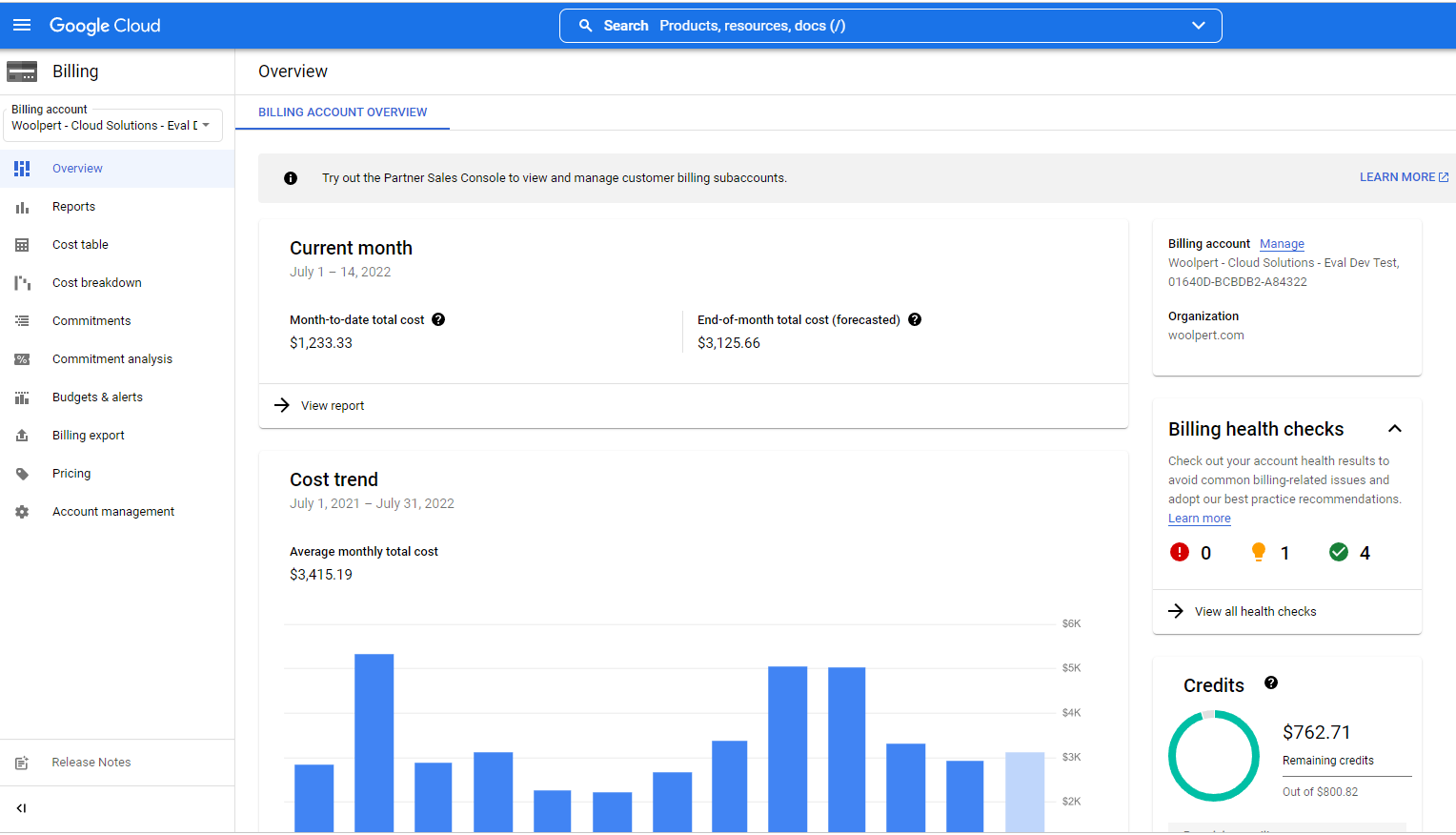Click the tallest bar in Cost trend chart
Image resolution: width=1456 pixels, height=835 pixels.
[374, 743]
